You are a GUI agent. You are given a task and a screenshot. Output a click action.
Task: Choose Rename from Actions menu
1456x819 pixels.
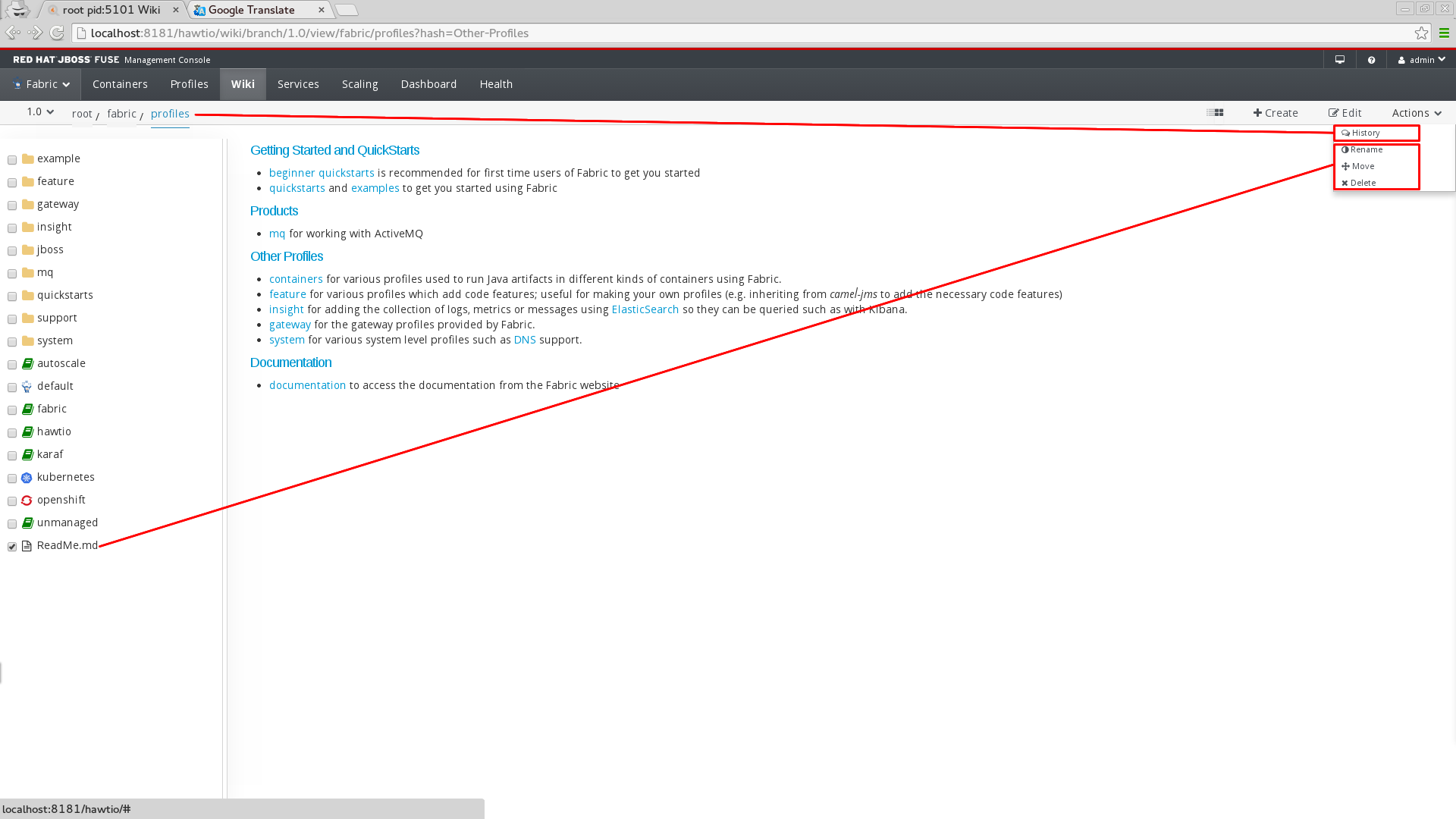coord(1365,149)
